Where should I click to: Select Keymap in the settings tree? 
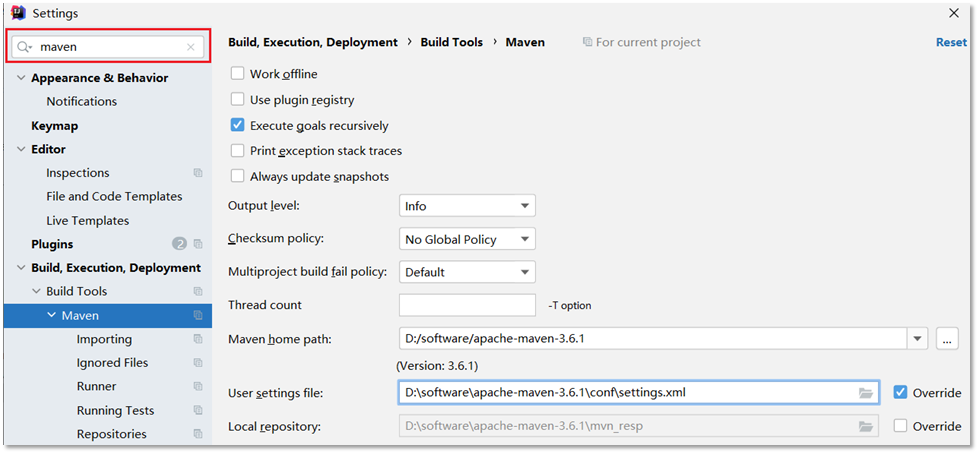(54, 126)
